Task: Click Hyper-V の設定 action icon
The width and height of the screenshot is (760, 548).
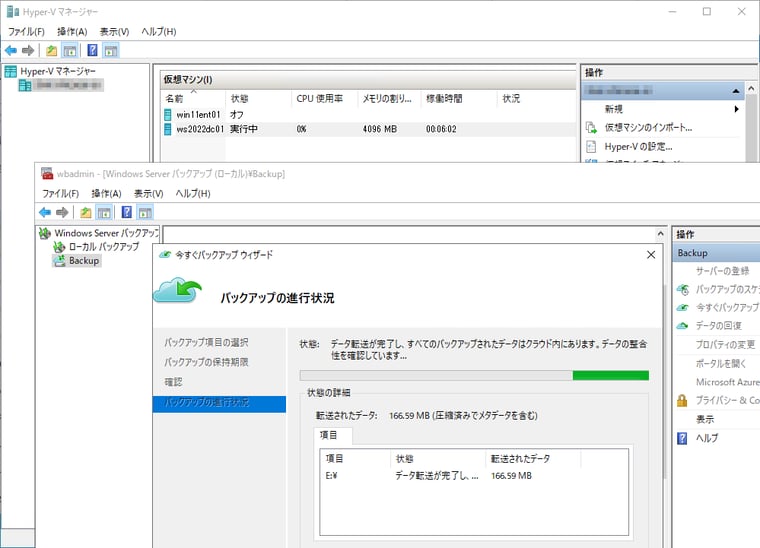Action: point(591,147)
